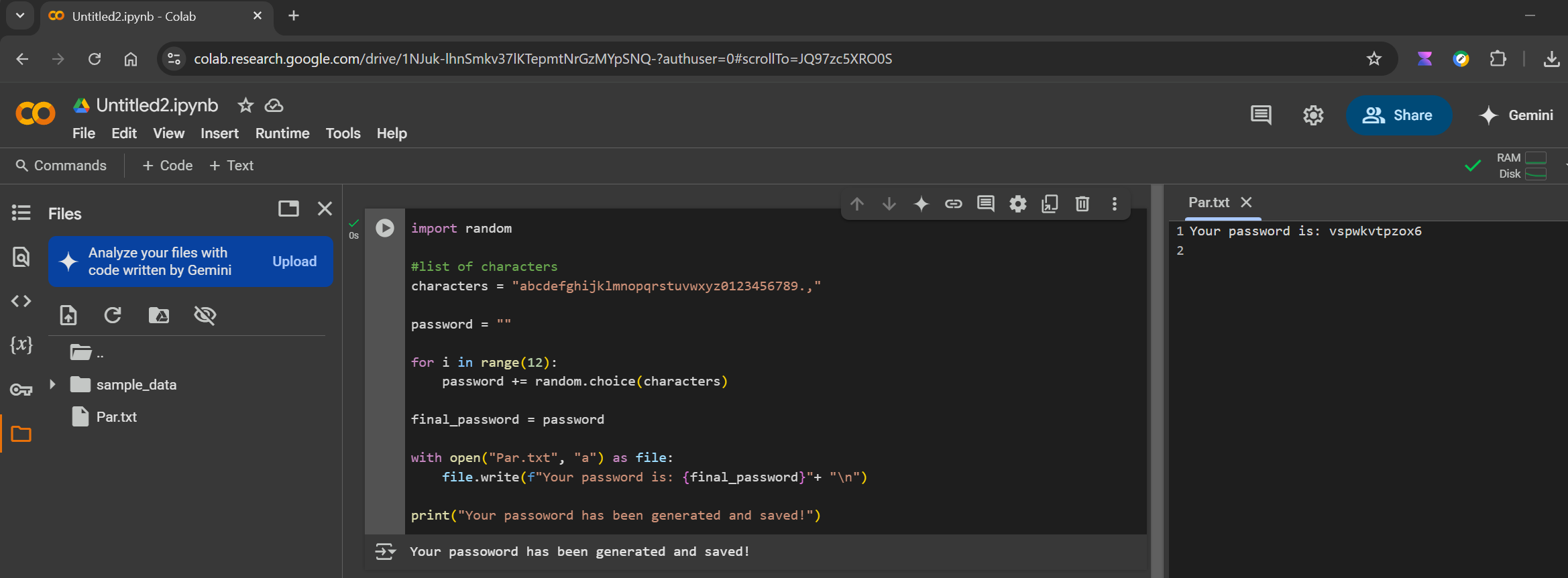1568x578 pixels.
Task: Open notebook comments icon
Action: tap(1261, 115)
